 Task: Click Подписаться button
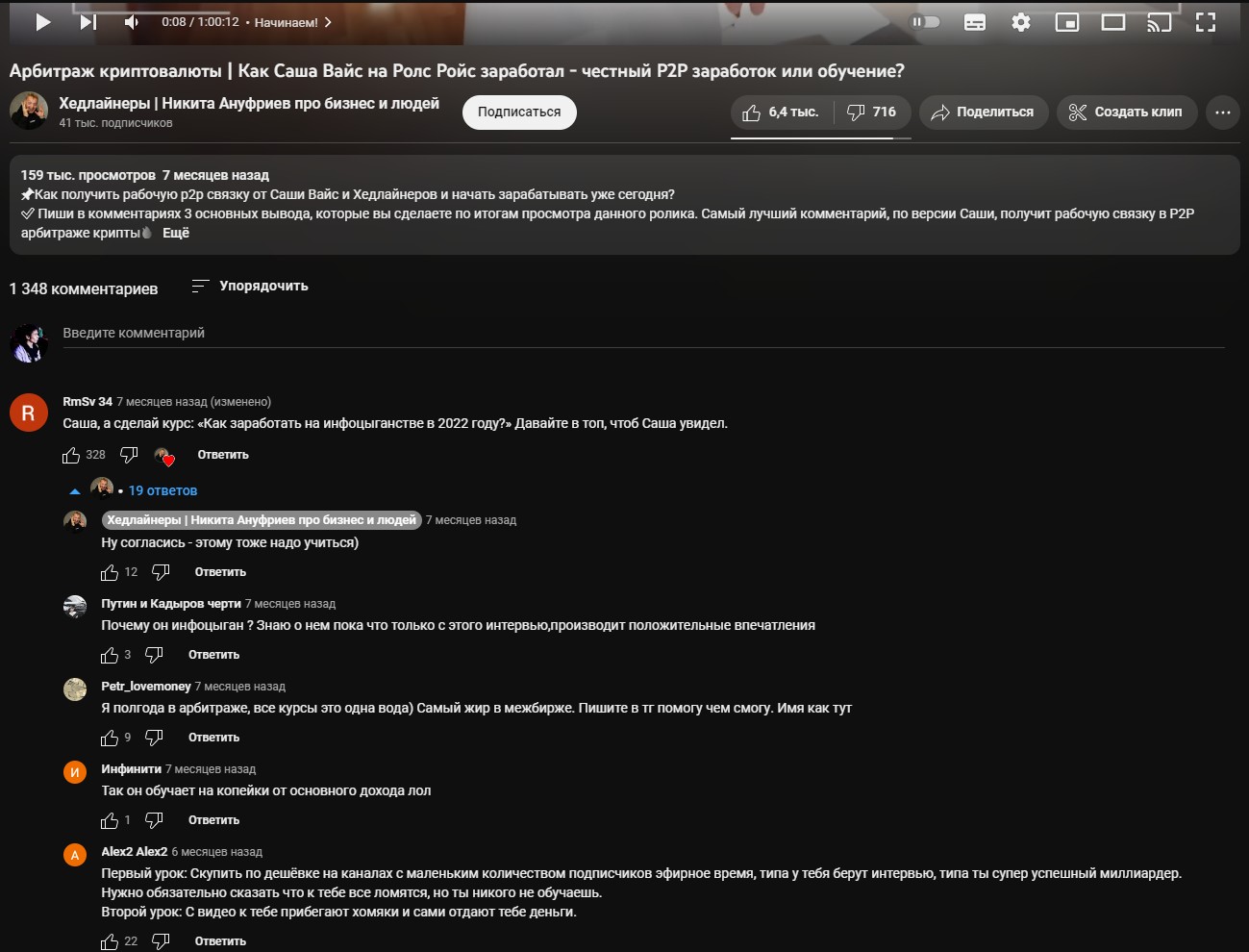point(519,112)
